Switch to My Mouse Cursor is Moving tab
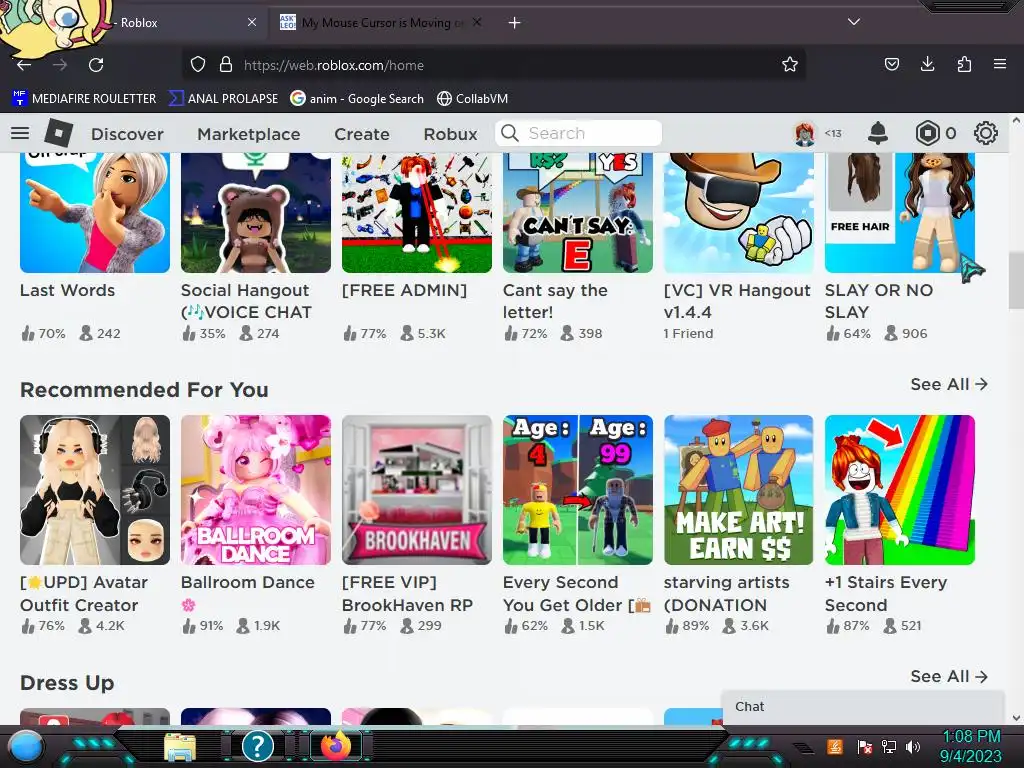The width and height of the screenshot is (1024, 768). tap(381, 23)
